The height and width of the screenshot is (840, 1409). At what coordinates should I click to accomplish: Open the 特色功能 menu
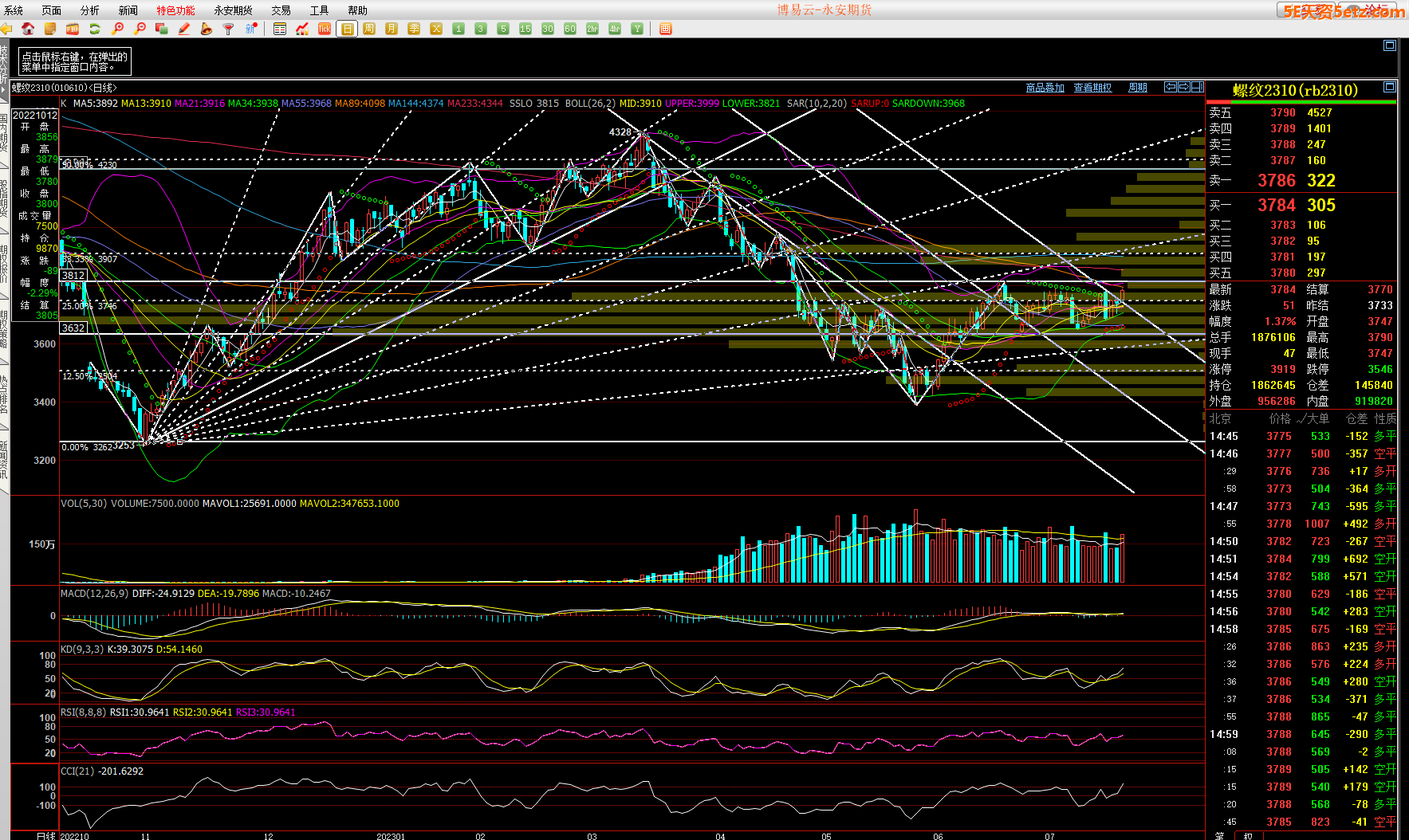click(x=175, y=10)
